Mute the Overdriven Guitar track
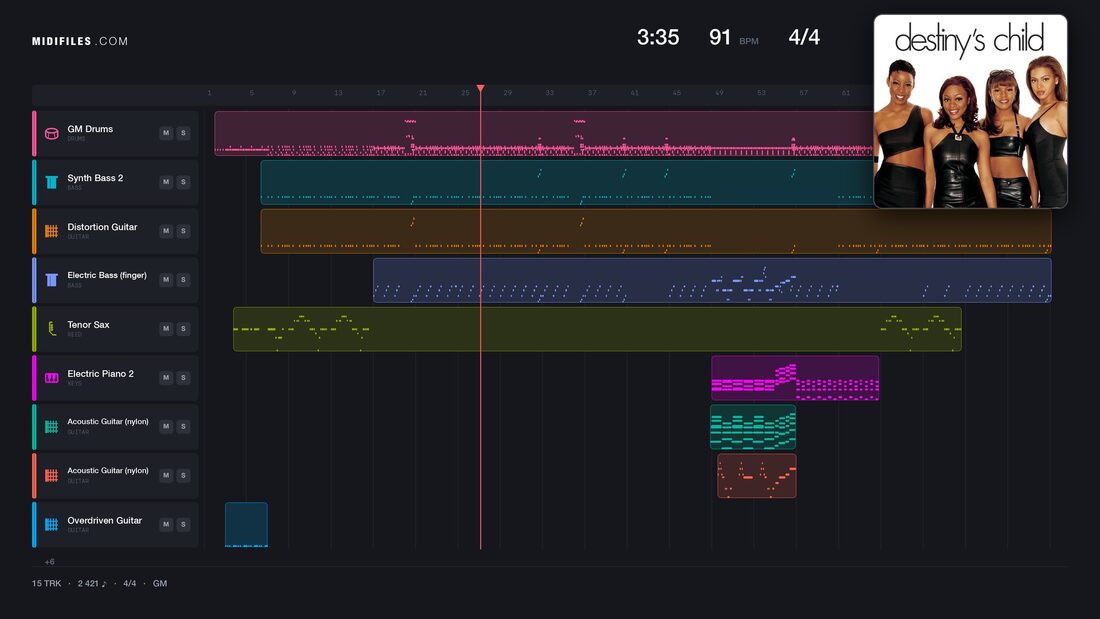This screenshot has width=1100, height=619. tap(166, 524)
